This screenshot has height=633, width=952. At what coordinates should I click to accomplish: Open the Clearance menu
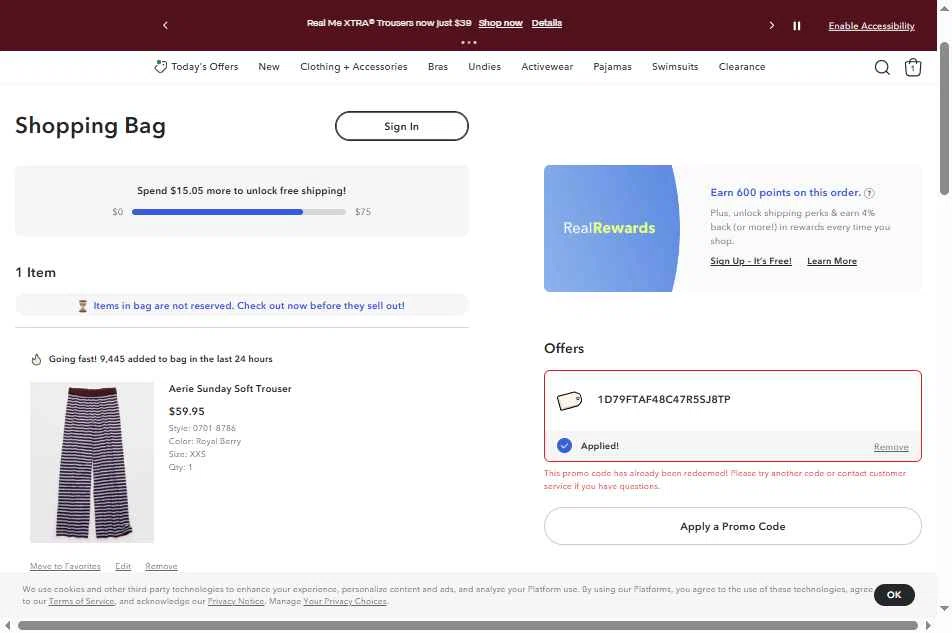point(742,67)
